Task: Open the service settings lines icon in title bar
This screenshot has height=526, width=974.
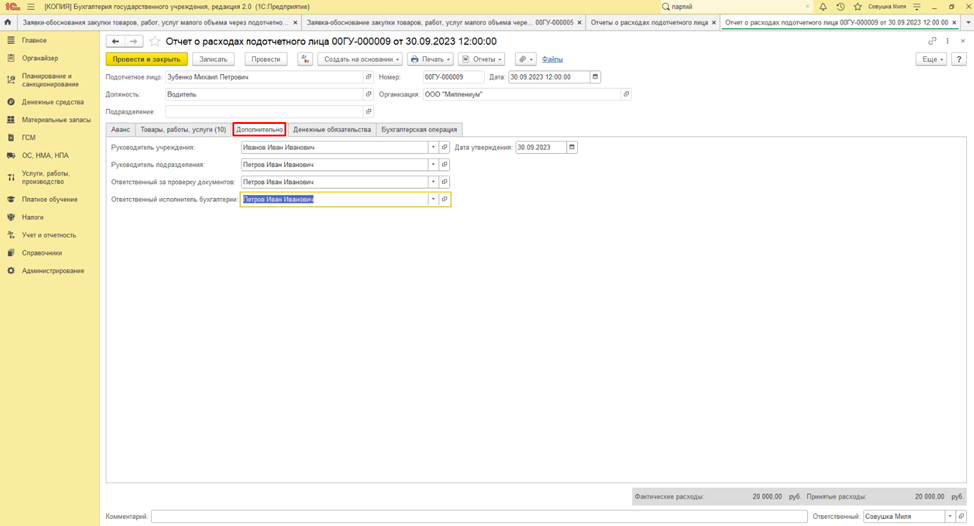Action: [x=917, y=7]
